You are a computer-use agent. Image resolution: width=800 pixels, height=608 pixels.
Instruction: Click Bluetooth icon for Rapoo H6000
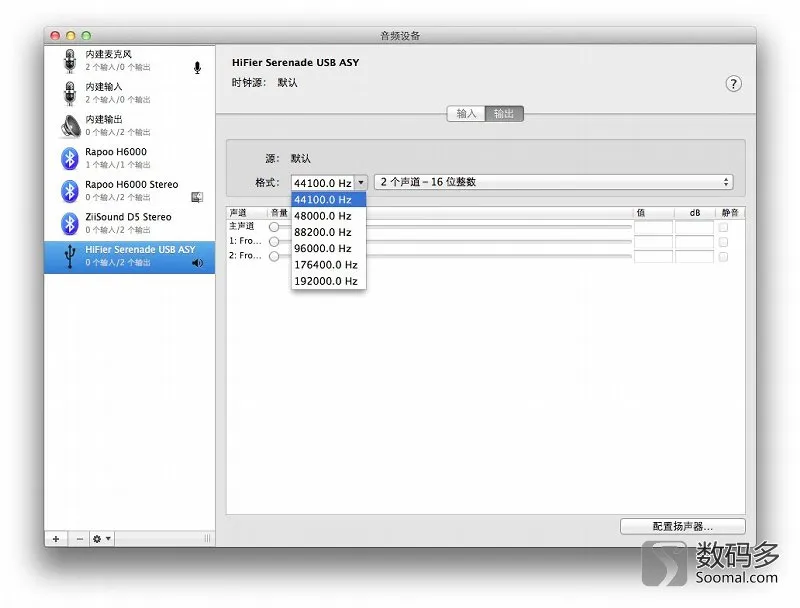point(70,158)
